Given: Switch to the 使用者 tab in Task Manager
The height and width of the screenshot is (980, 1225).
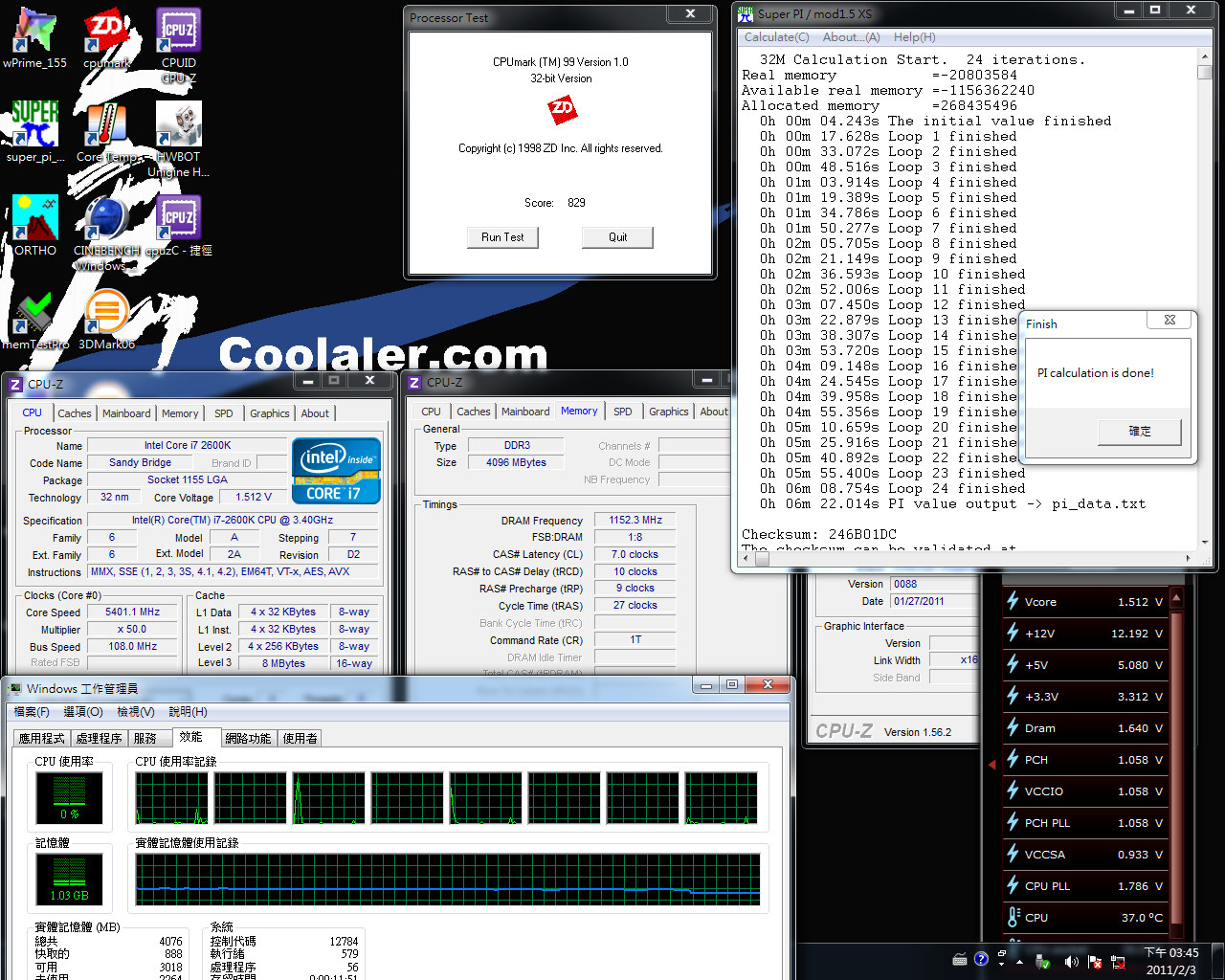Looking at the screenshot, I should [301, 738].
